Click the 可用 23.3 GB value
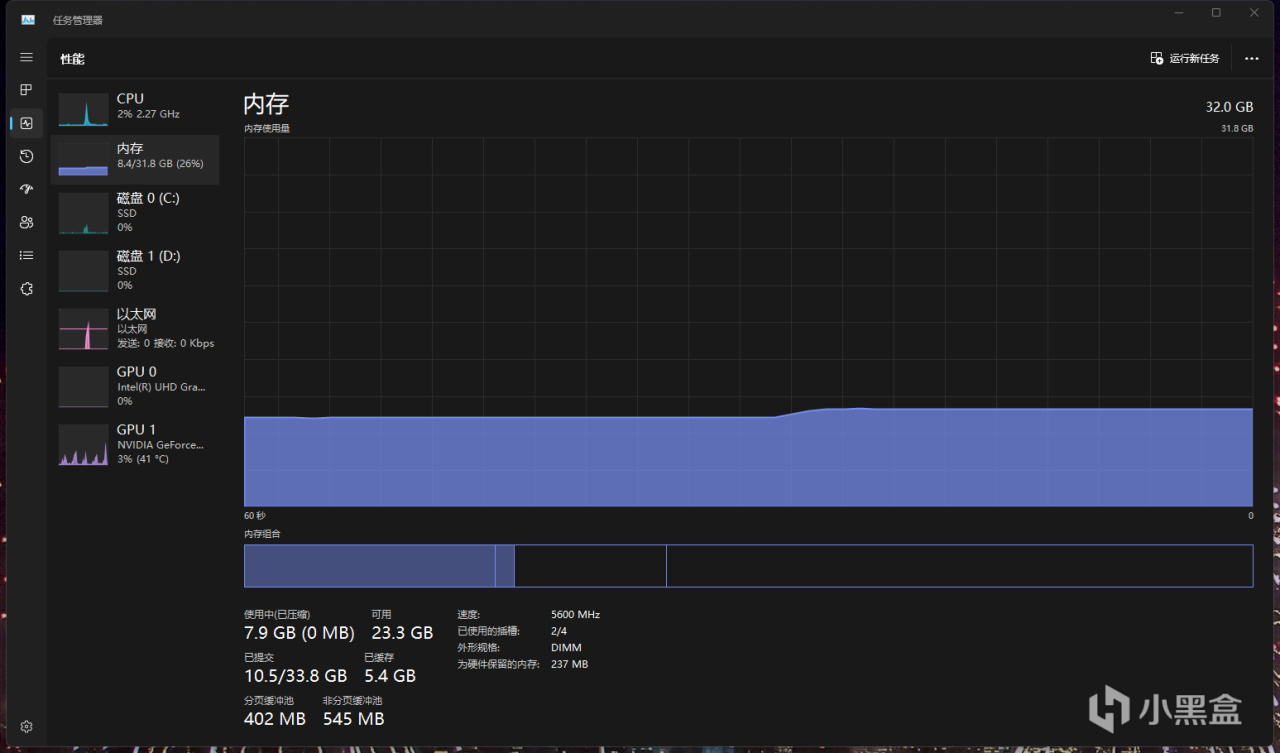Screen dimensions: 1280x753 click(402, 633)
